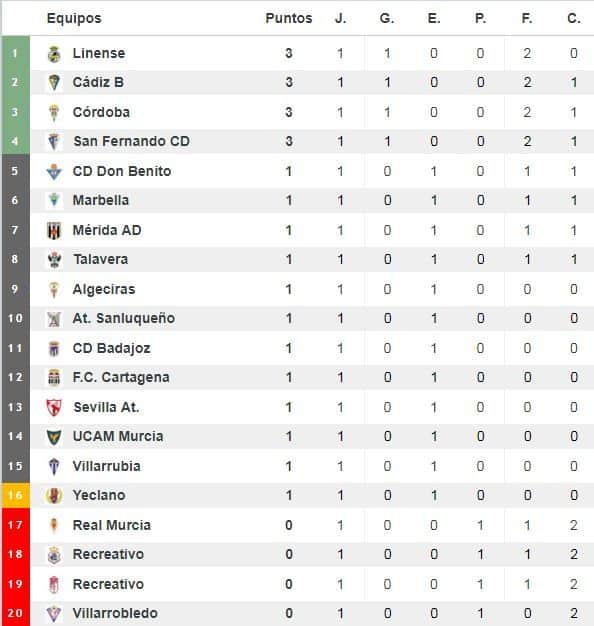Click the Villarrobledo crest icon
594x626 pixels.
click(54, 614)
